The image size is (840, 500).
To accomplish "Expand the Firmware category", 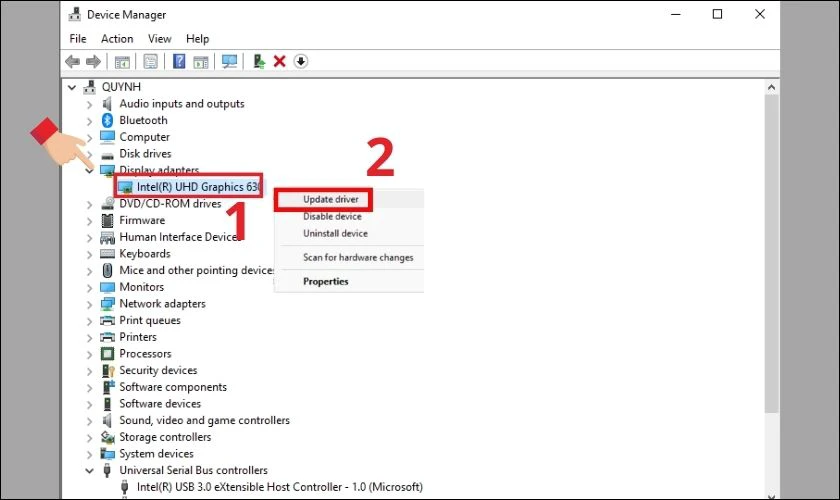I will pos(89,221).
